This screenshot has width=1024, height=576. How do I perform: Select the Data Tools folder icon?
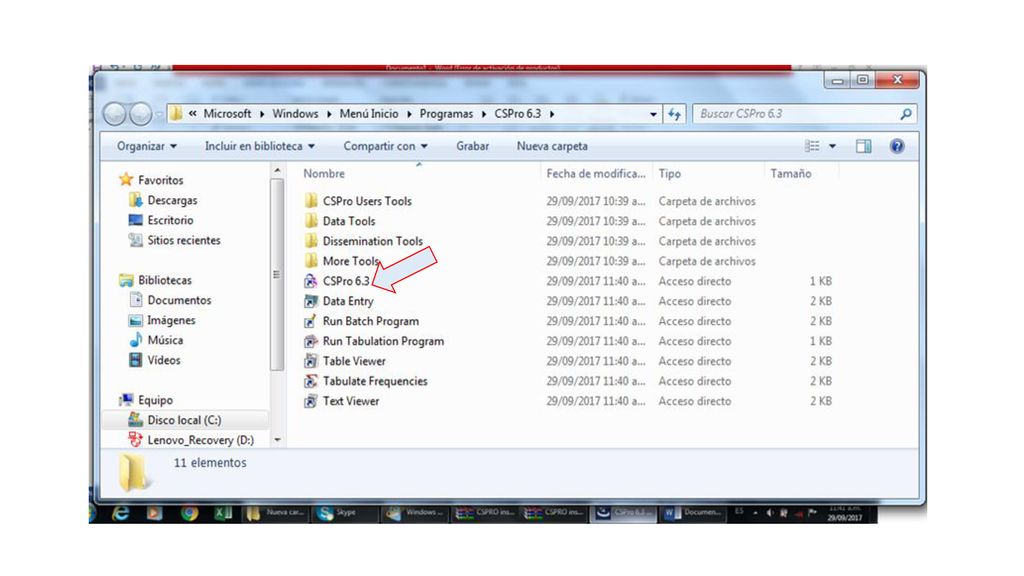click(x=311, y=221)
